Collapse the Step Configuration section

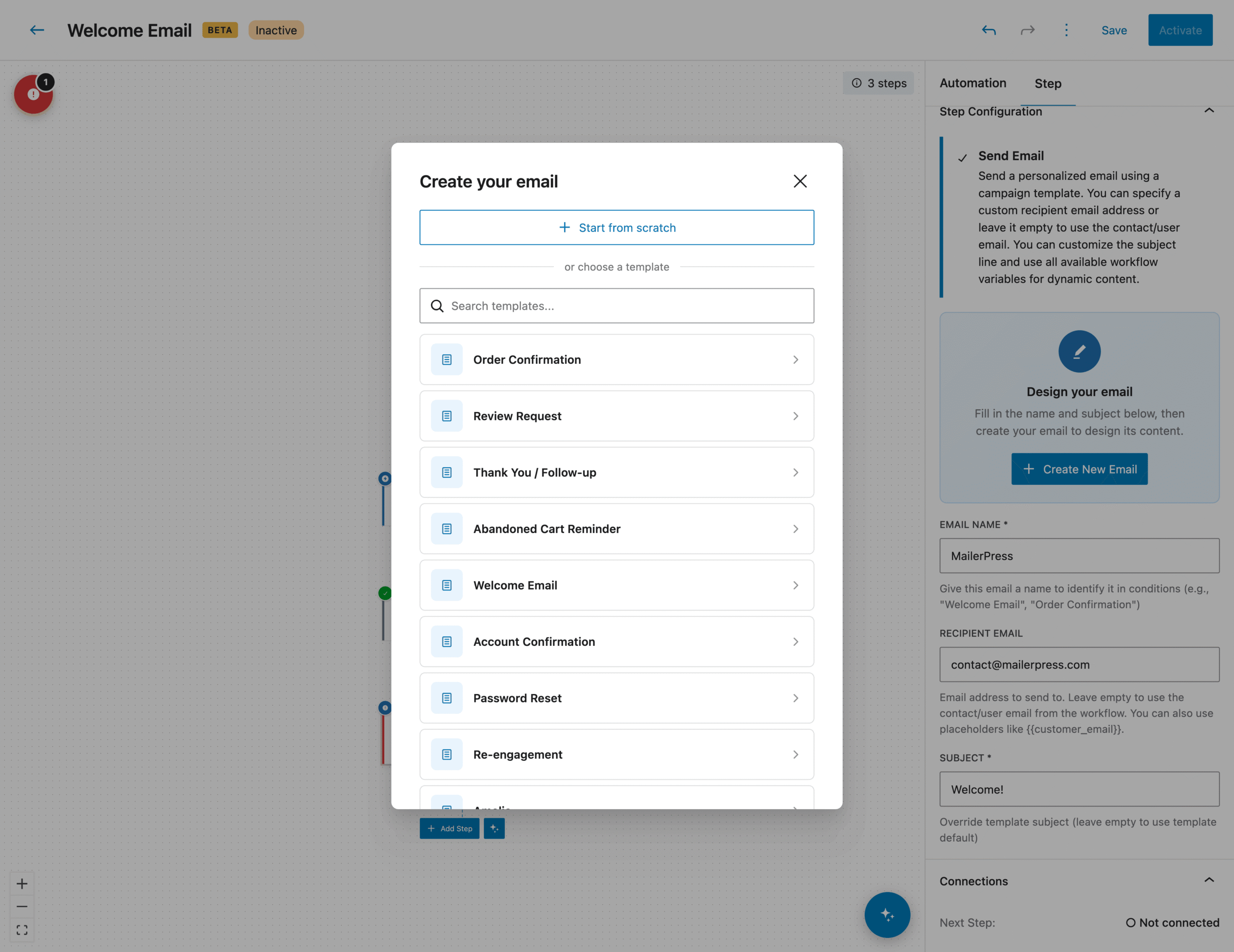pos(1208,111)
